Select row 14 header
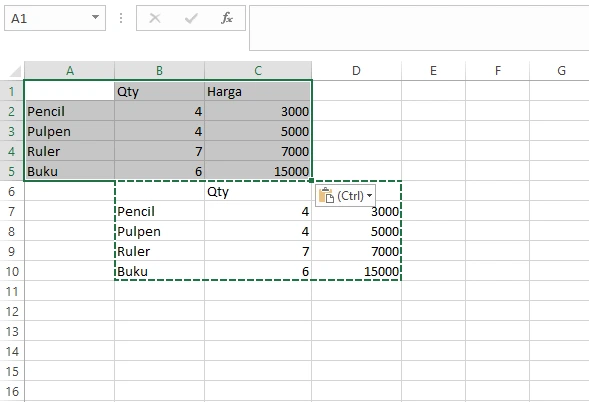The image size is (589, 402). coord(12,351)
